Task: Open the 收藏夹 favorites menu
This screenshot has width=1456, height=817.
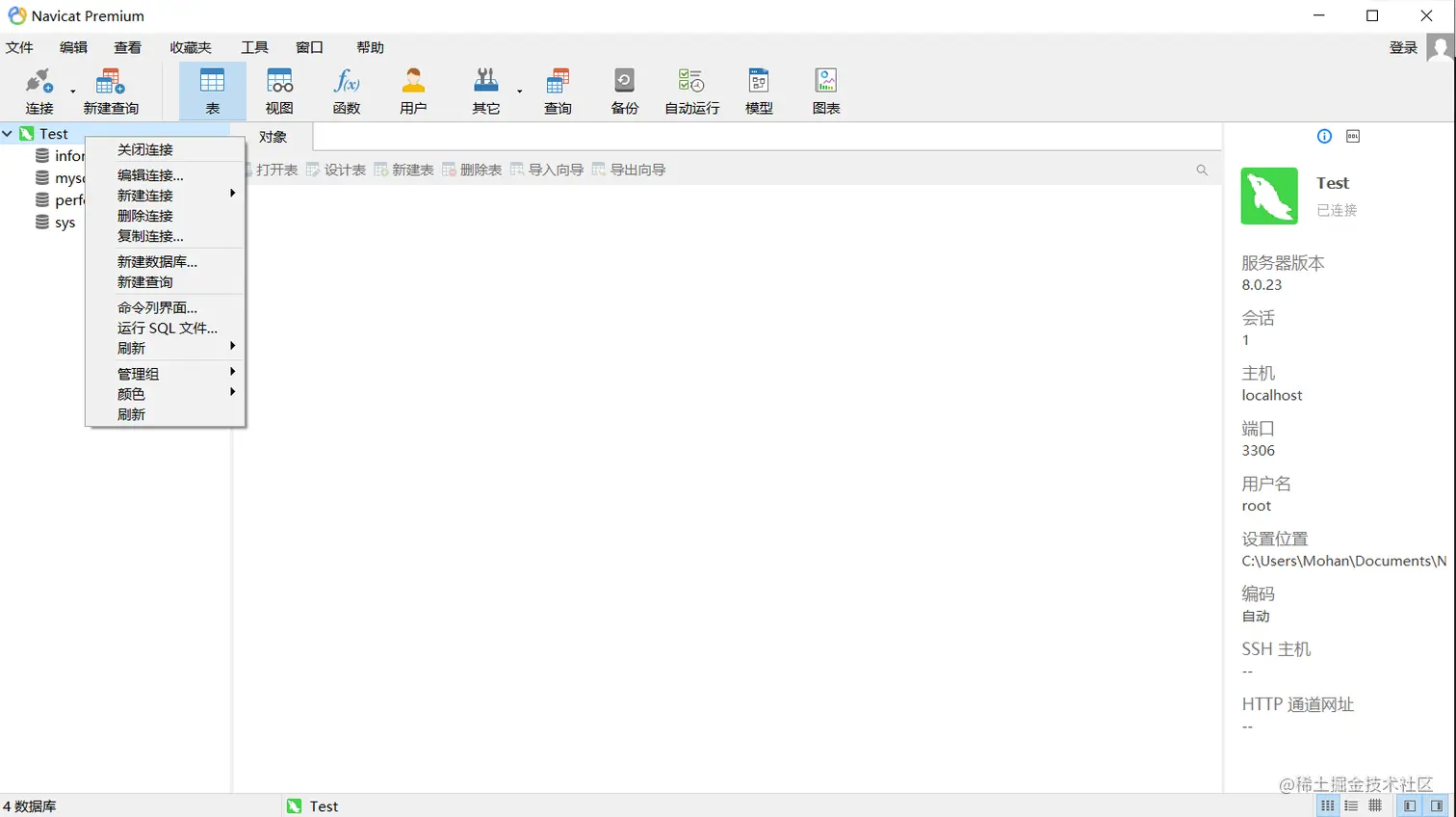Action: (191, 47)
